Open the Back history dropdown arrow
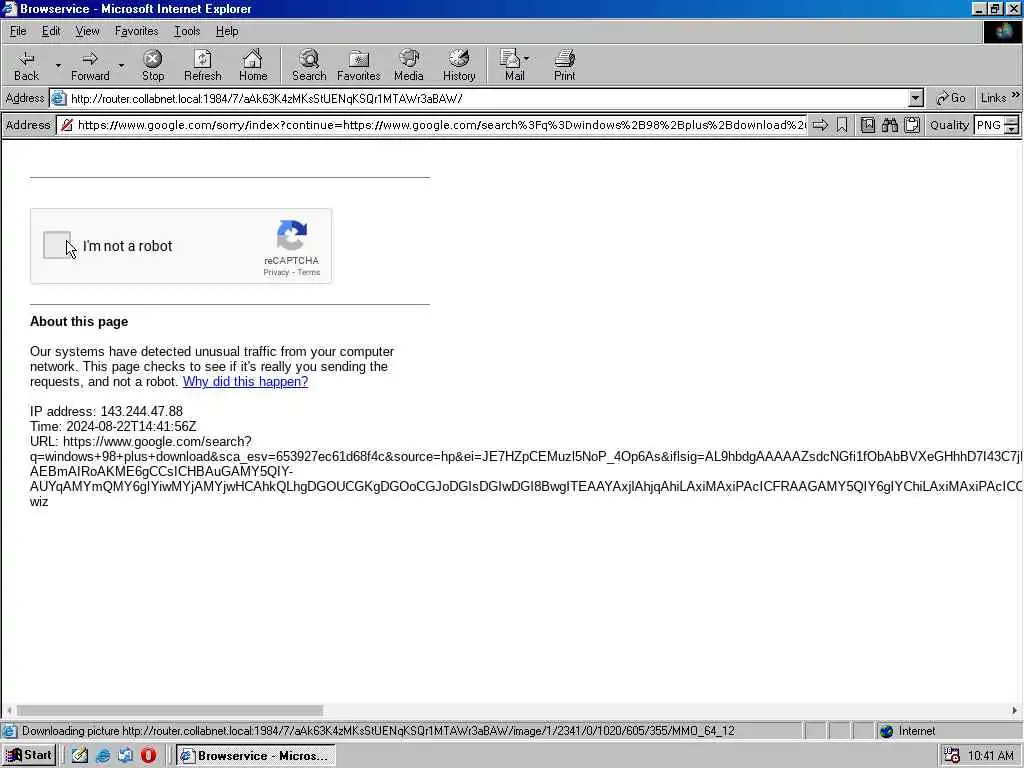Viewport: 1024px width, 768px height. click(58, 65)
